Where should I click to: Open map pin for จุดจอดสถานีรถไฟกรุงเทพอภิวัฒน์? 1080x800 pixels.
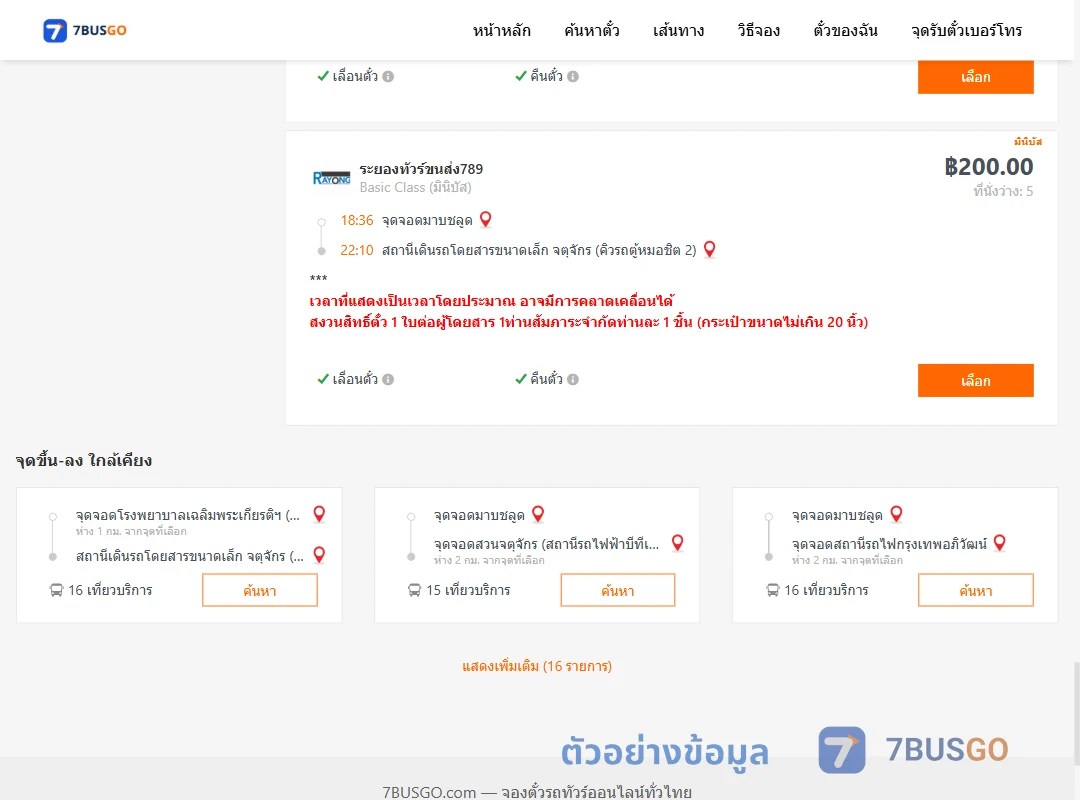tap(1000, 543)
